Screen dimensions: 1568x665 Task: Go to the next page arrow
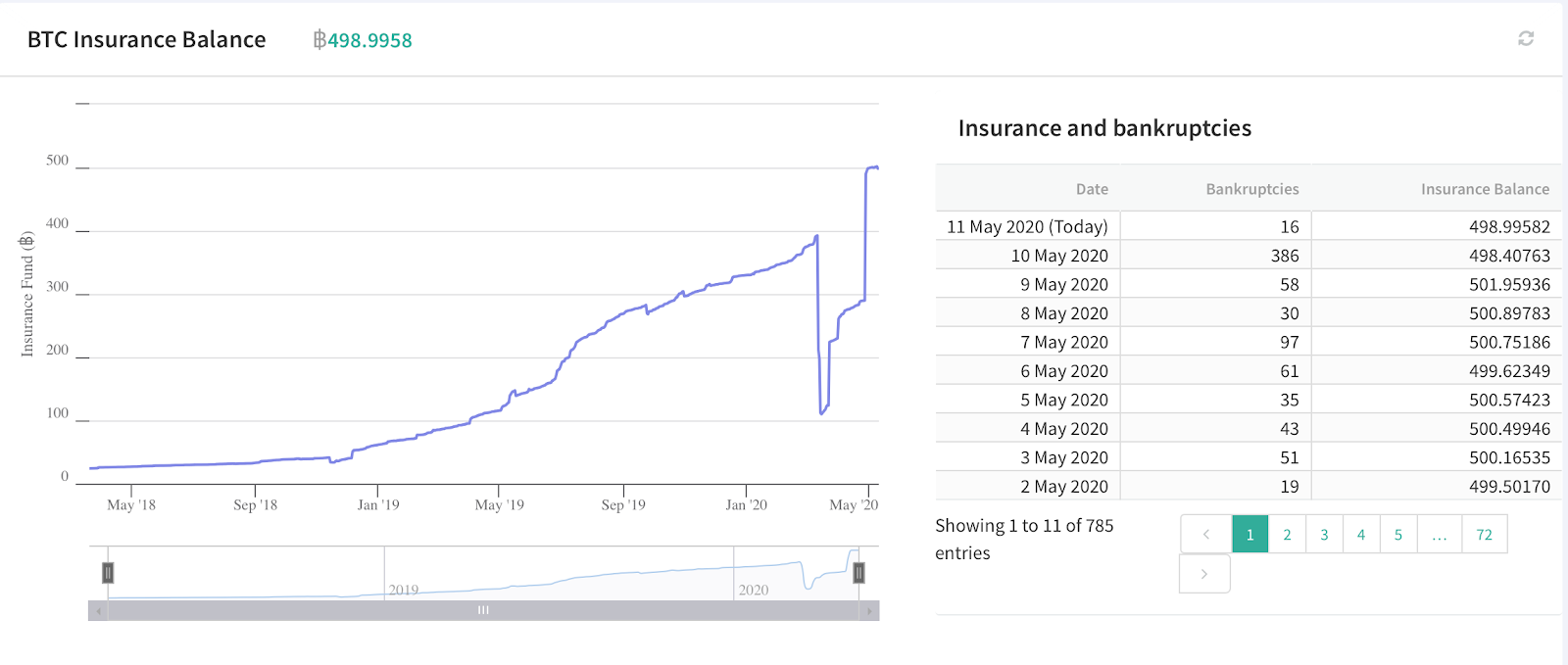tap(1204, 574)
